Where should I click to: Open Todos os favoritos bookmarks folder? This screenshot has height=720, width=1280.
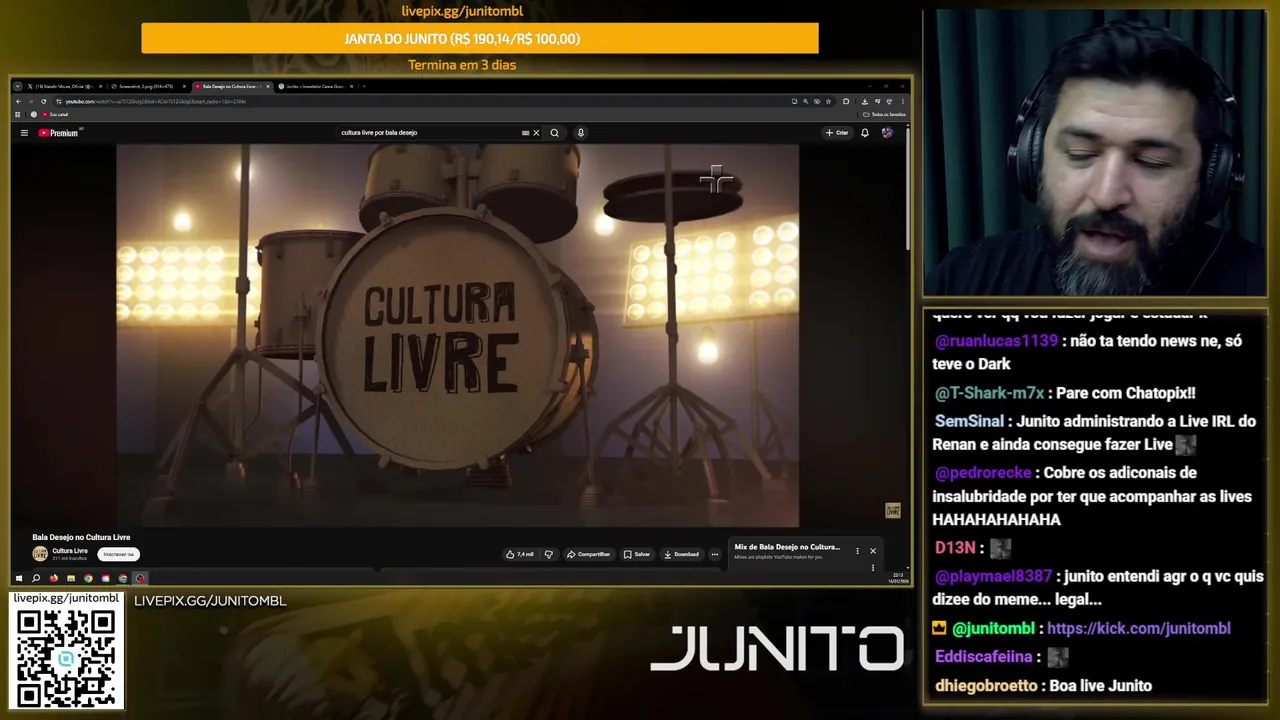click(884, 114)
